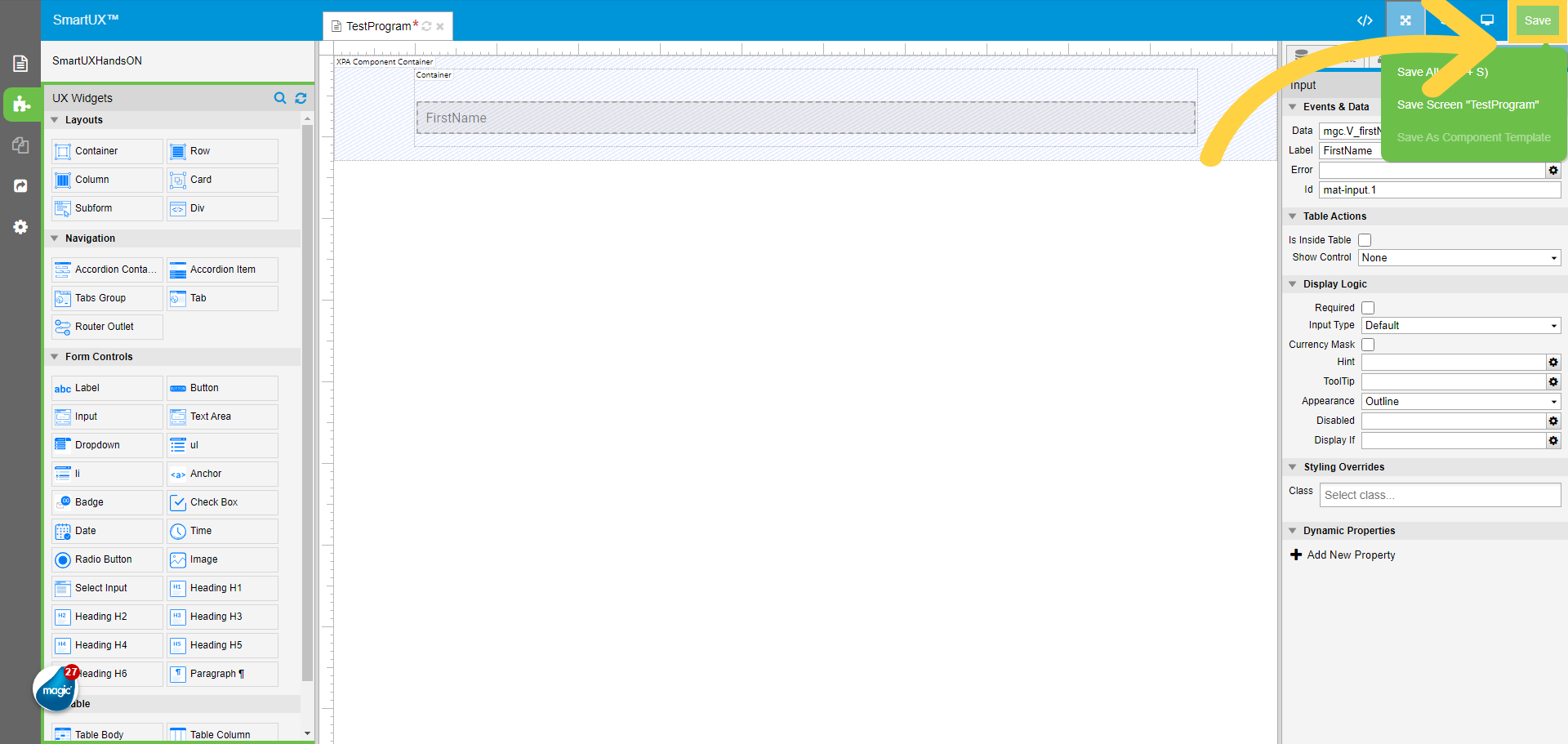Click the search icon in UX Widgets header
Viewport: 1568px width, 744px height.
tap(280, 98)
